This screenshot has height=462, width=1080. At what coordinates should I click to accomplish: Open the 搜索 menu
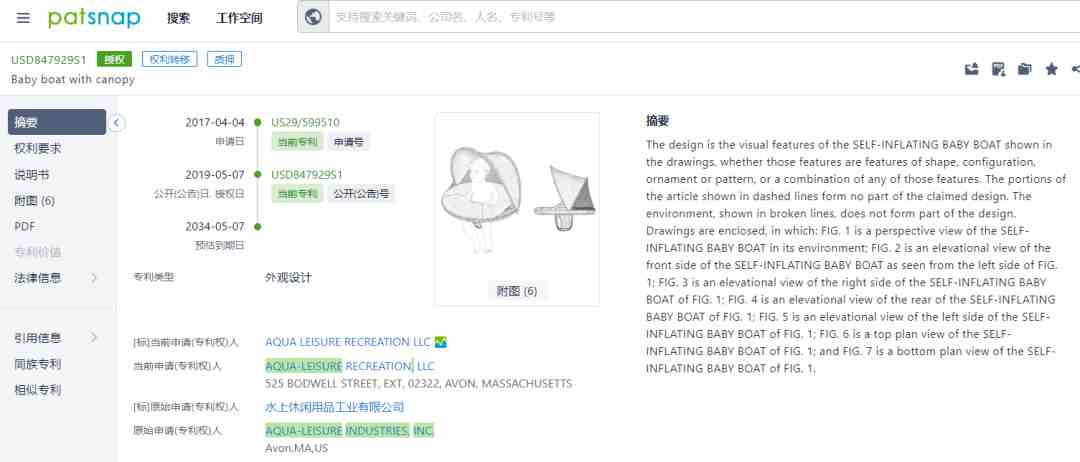pyautogui.click(x=178, y=19)
